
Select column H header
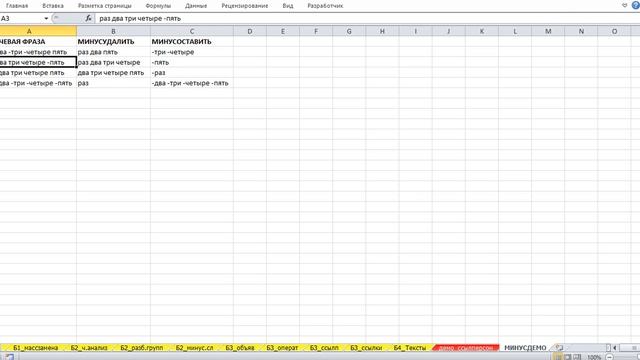(382, 31)
